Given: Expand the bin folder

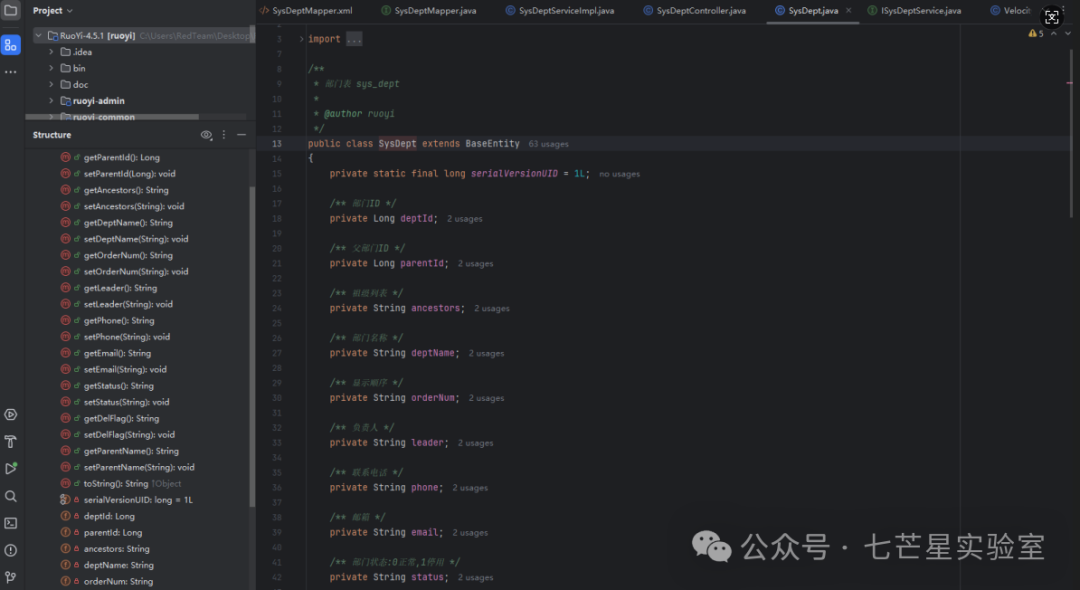Looking at the screenshot, I should click(51, 68).
